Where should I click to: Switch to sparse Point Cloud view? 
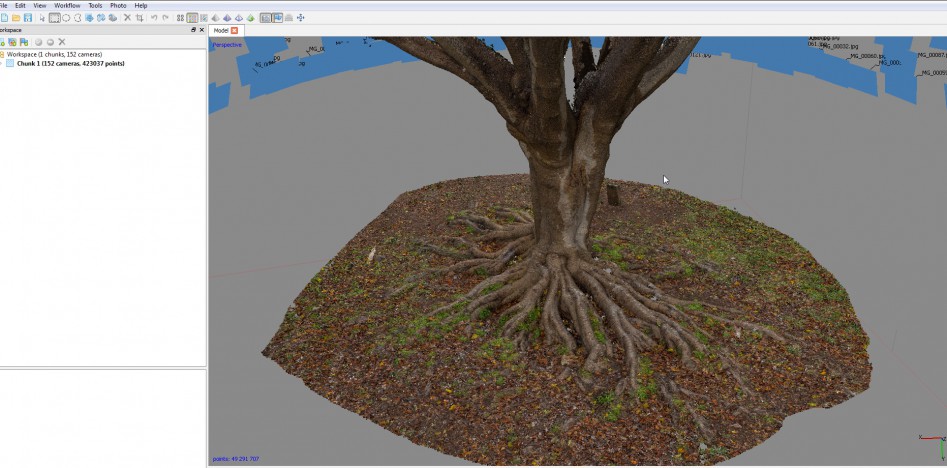click(180, 18)
